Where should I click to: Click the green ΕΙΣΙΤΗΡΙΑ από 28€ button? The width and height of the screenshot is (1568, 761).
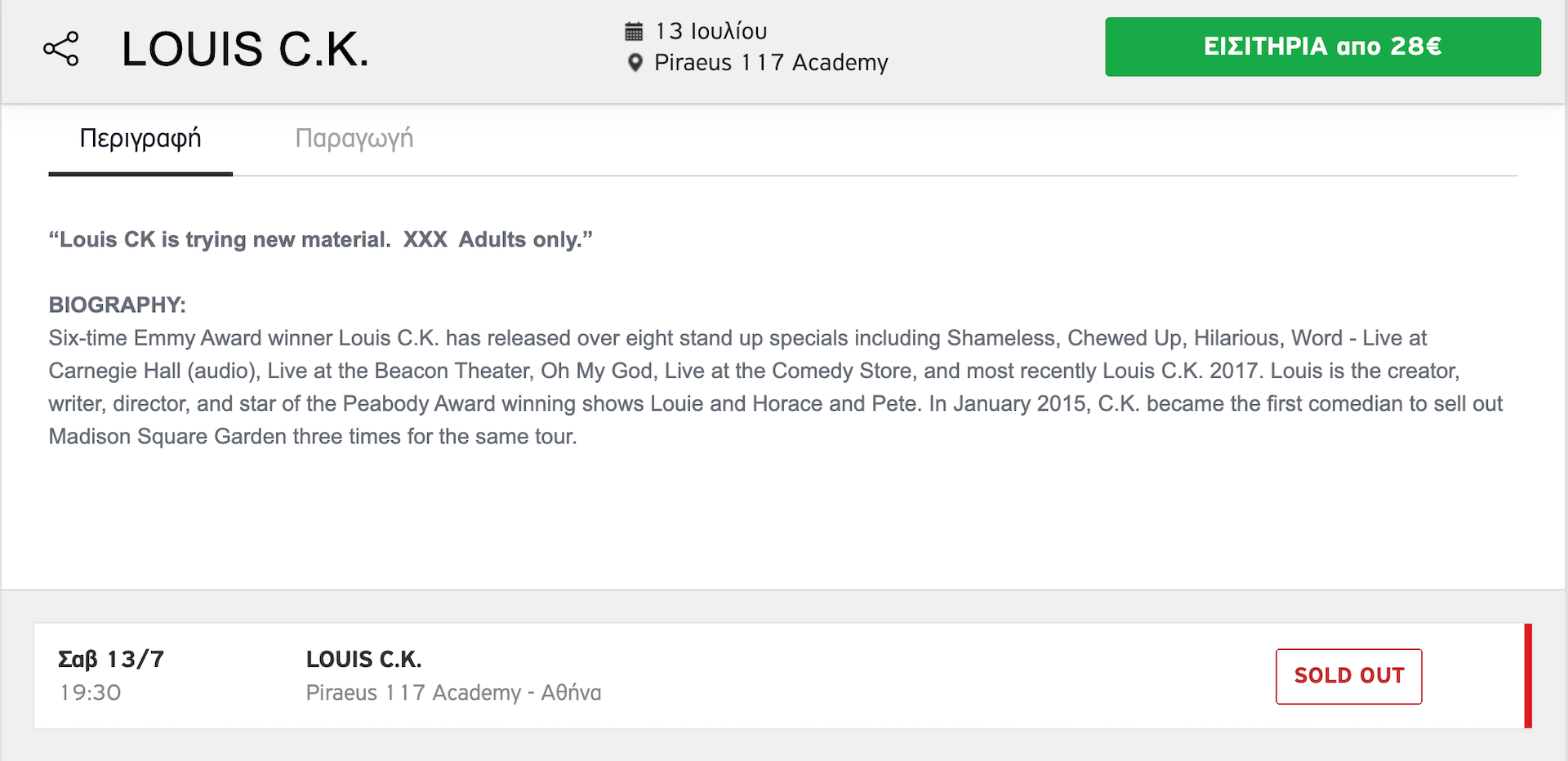pyautogui.click(x=1322, y=47)
